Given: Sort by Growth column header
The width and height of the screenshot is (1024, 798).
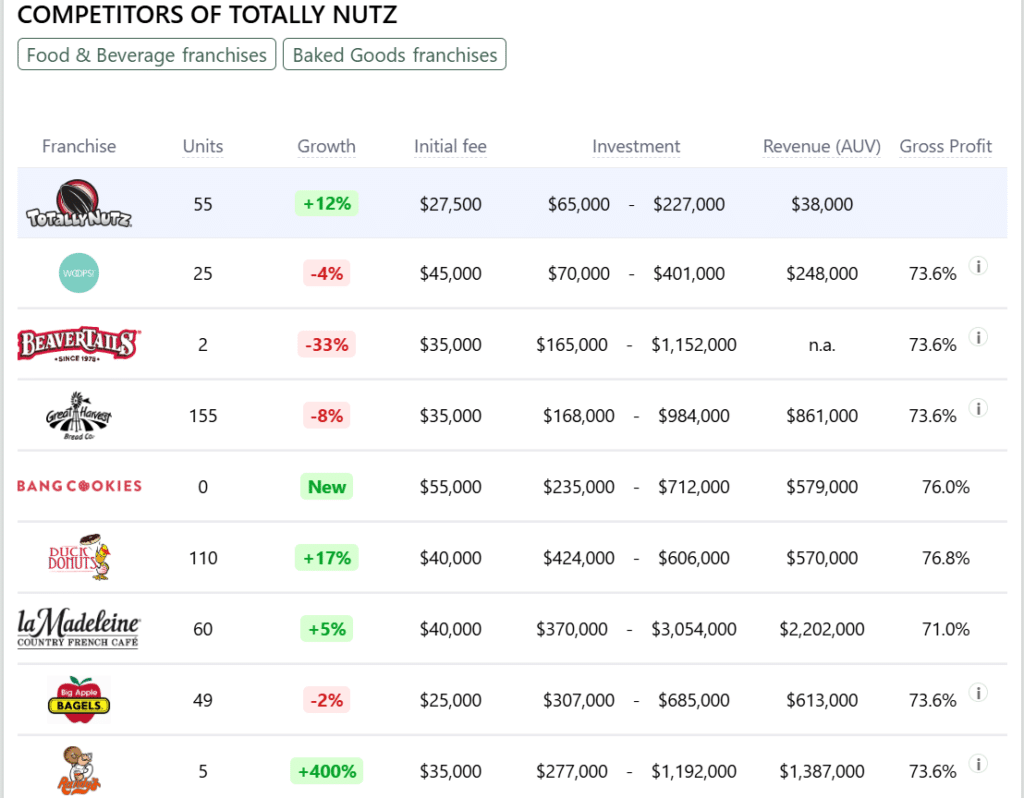Looking at the screenshot, I should (x=327, y=146).
